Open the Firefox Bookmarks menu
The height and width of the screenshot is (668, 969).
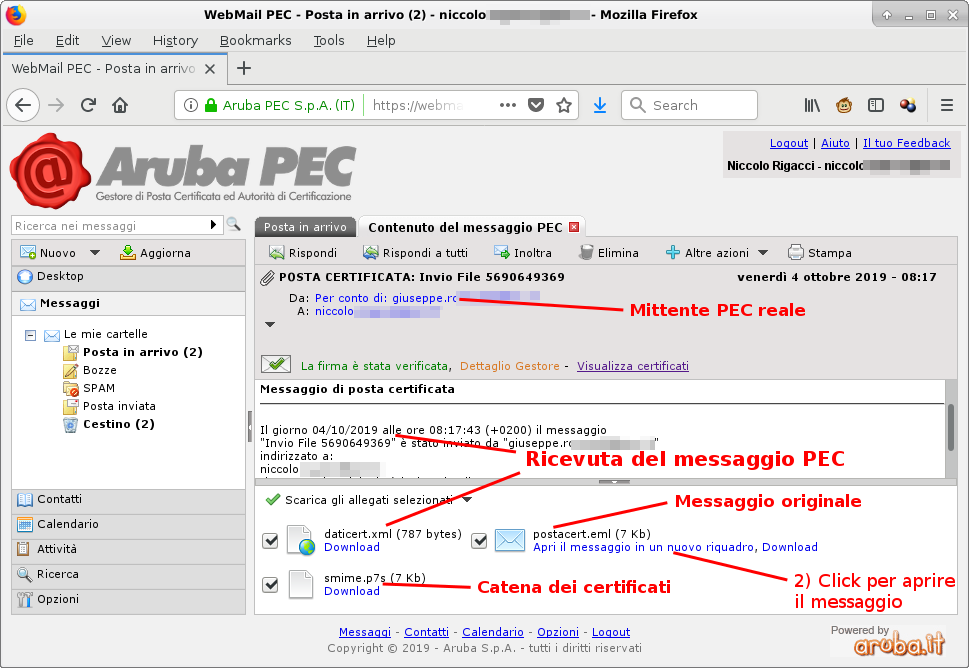[x=256, y=40]
